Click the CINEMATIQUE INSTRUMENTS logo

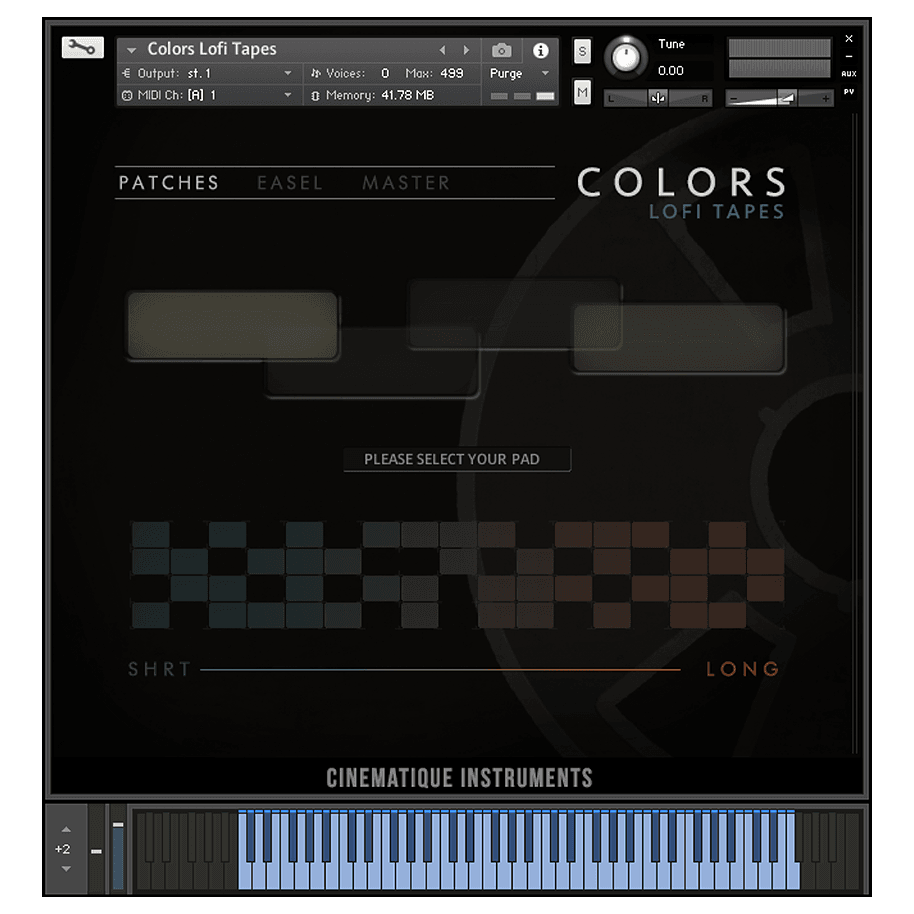click(459, 778)
